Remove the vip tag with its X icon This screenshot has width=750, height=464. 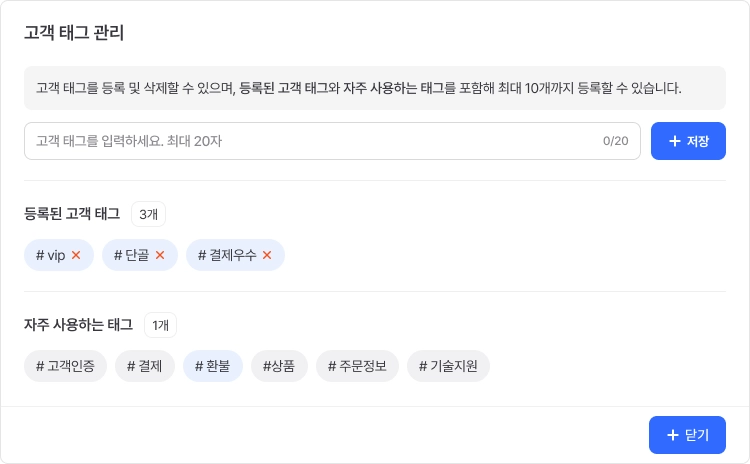click(76, 255)
